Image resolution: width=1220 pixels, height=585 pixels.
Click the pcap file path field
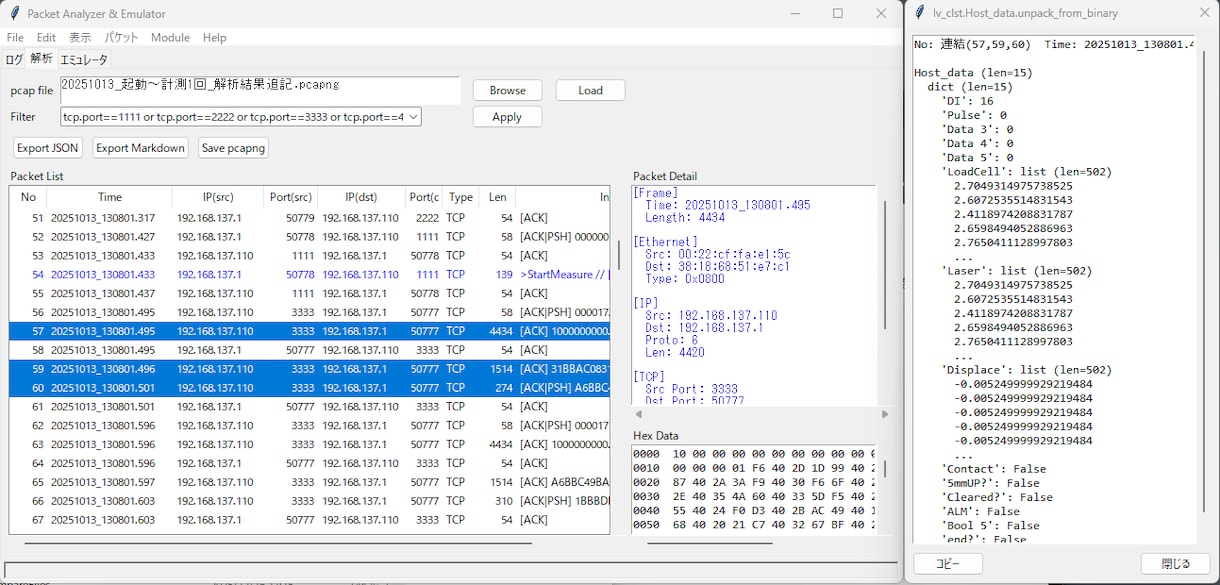click(260, 90)
